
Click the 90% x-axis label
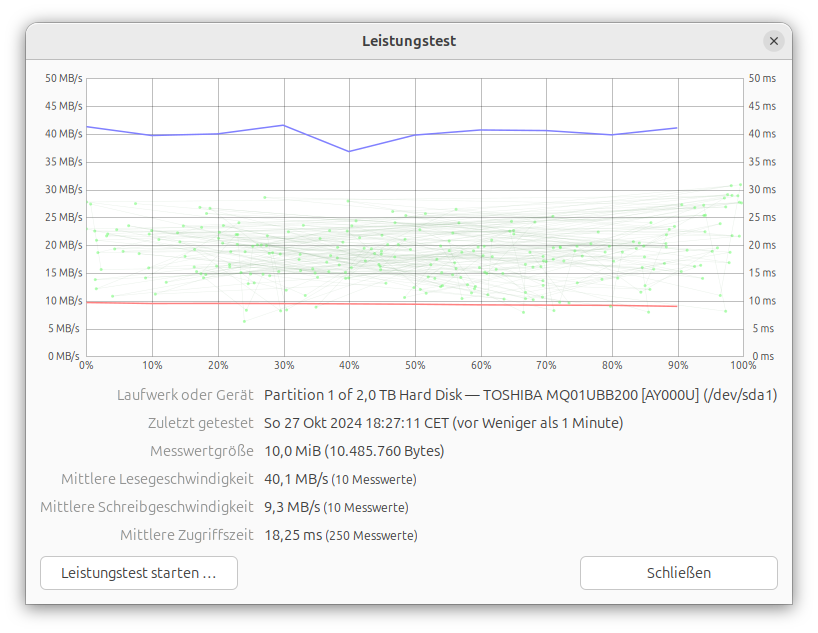coord(678,366)
